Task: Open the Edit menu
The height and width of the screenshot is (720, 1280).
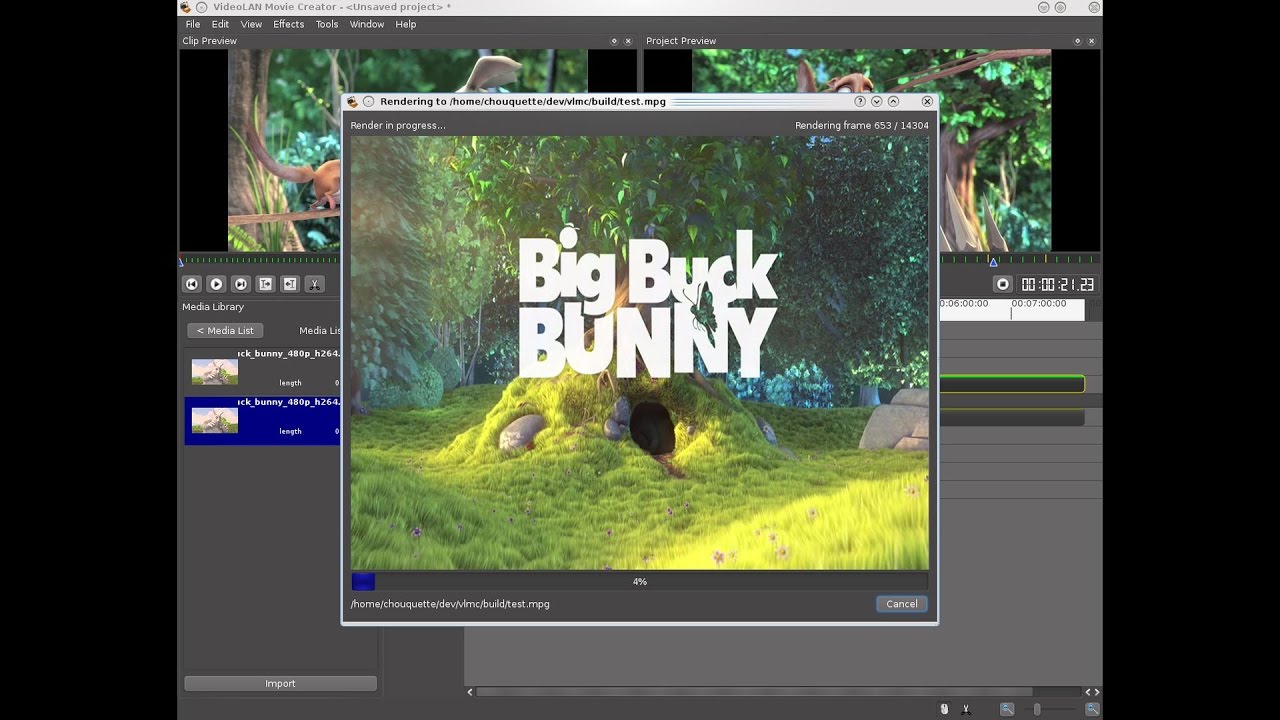Action: [x=220, y=24]
